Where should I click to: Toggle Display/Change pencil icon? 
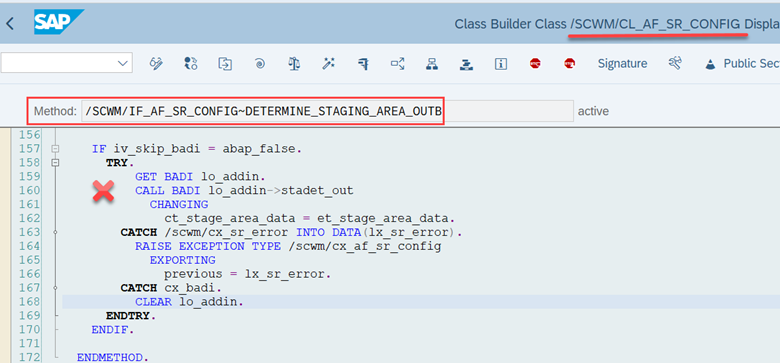point(156,63)
